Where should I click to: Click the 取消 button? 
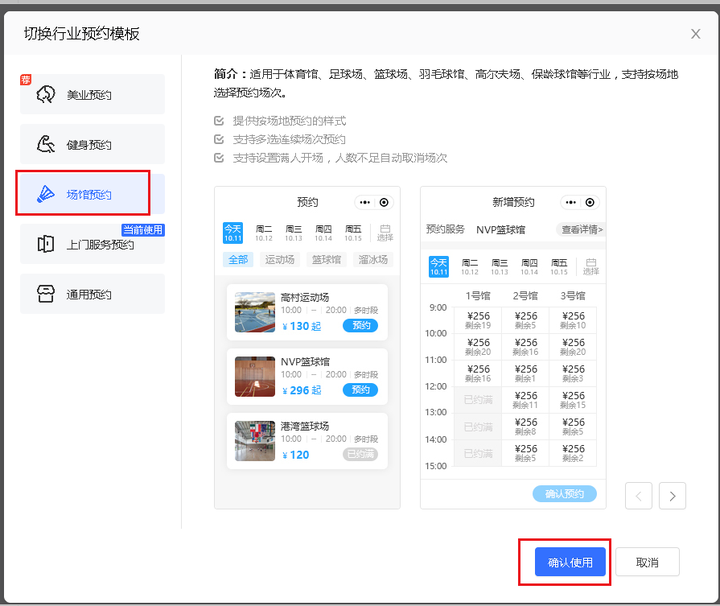[647, 562]
